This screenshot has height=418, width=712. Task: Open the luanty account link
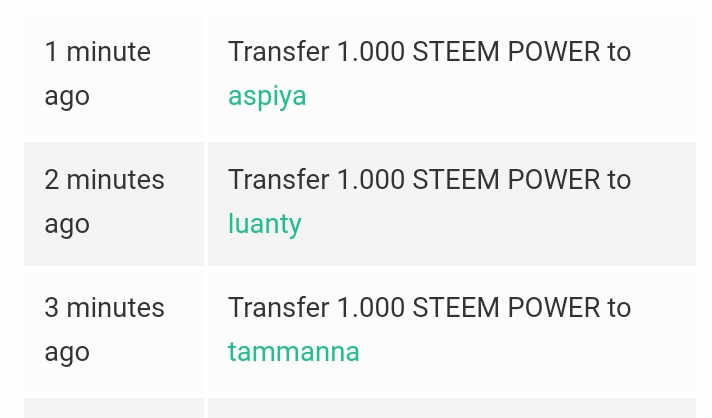264,224
